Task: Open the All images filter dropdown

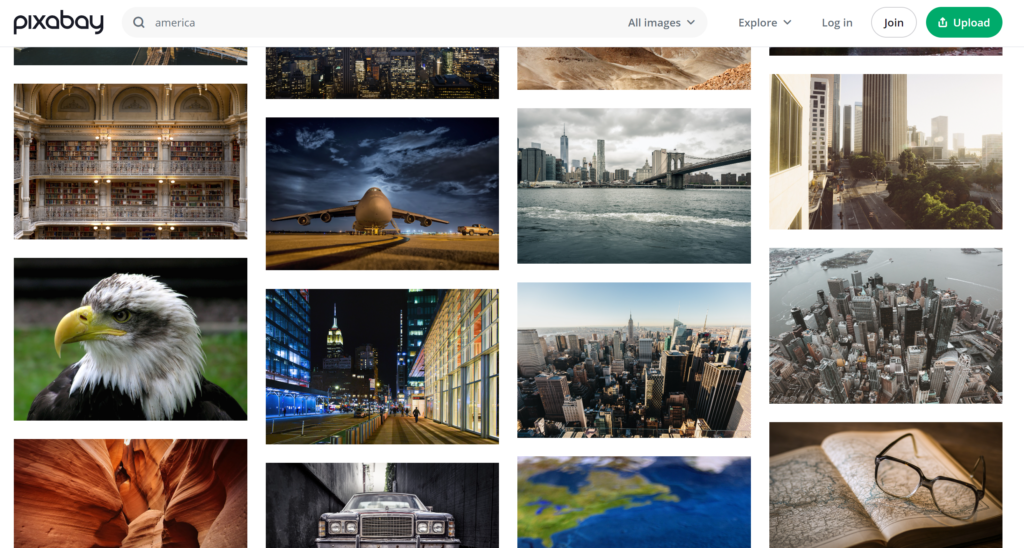Action: pyautogui.click(x=662, y=23)
